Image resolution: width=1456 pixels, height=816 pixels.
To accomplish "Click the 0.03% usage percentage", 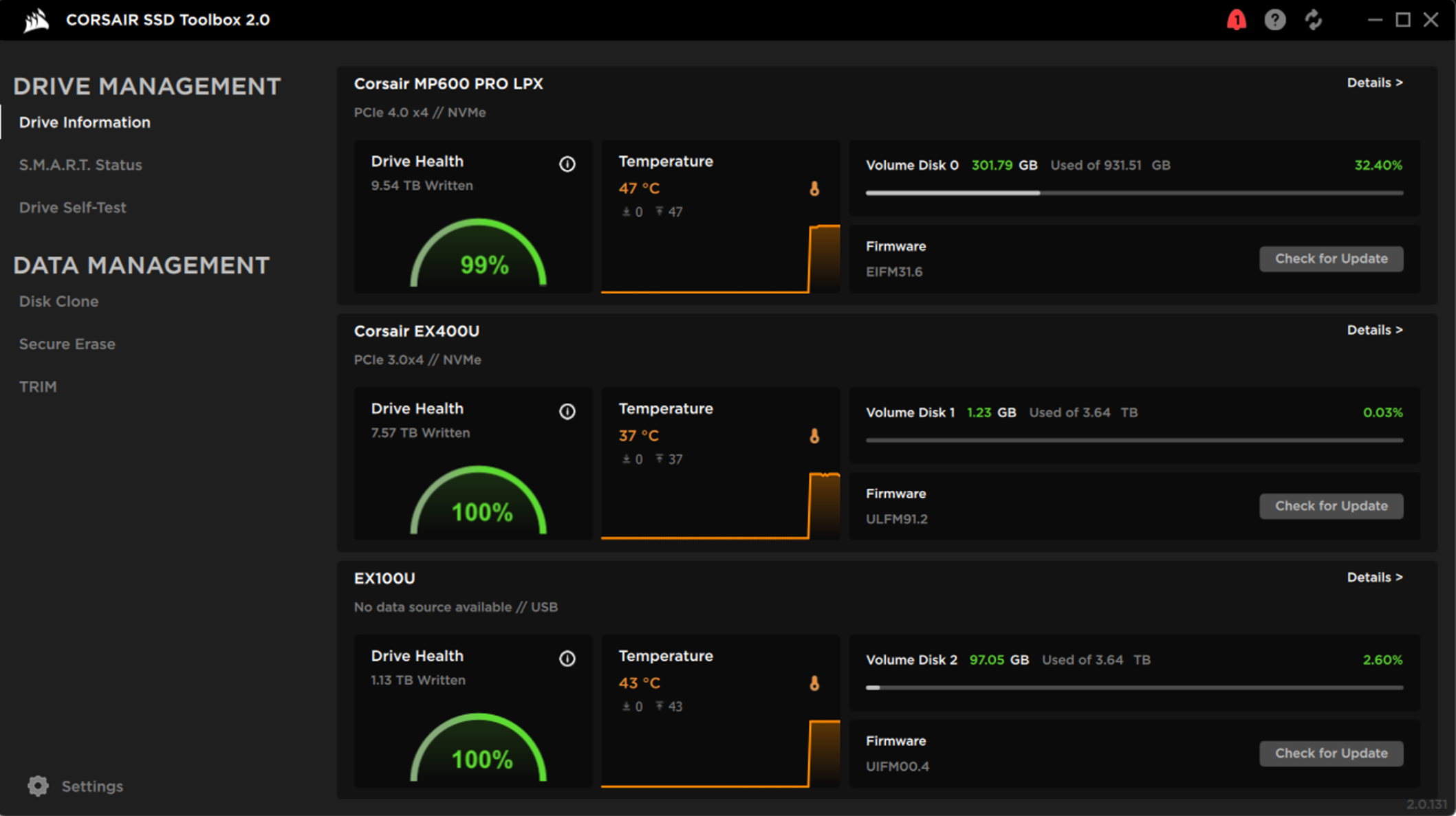I will pos(1382,412).
